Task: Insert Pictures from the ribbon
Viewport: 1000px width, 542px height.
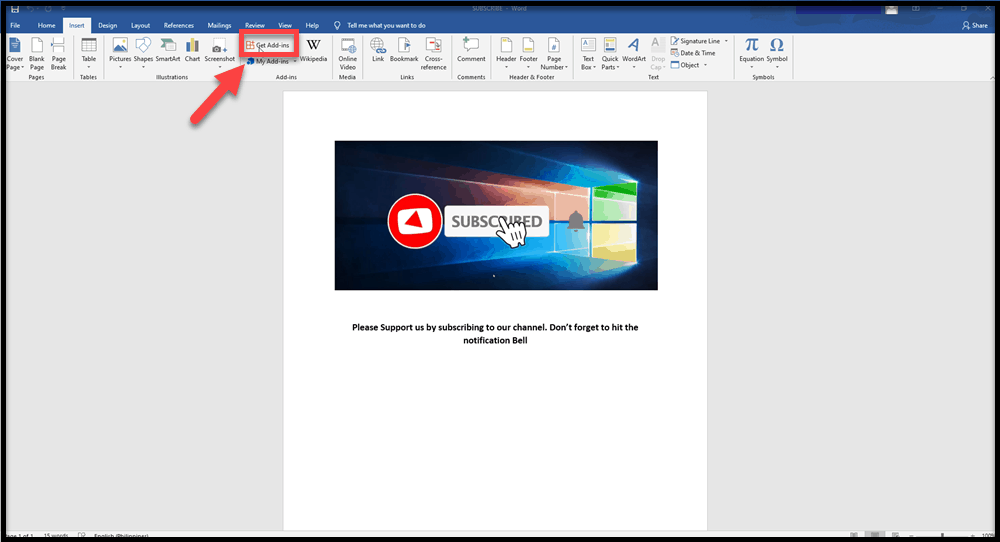Action: [x=120, y=54]
